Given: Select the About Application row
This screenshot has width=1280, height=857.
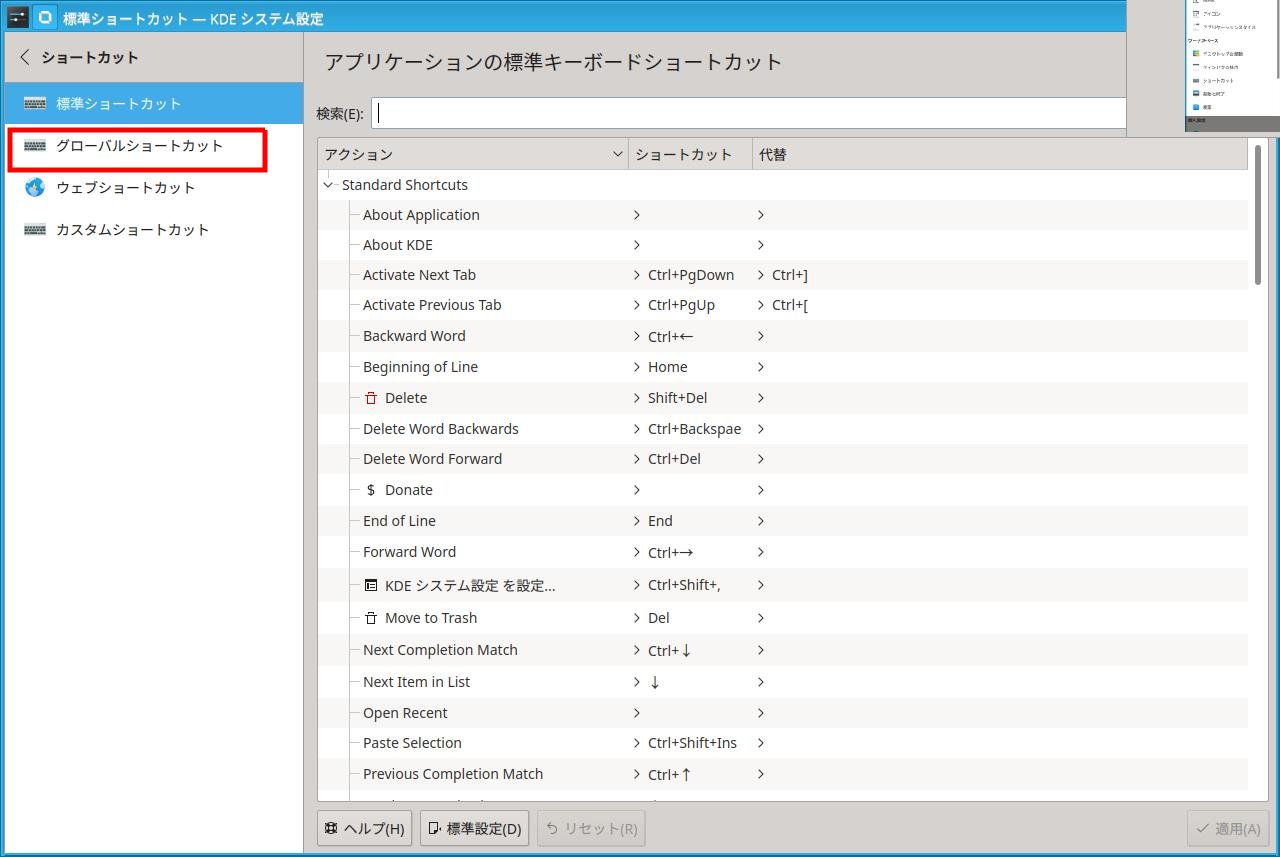Looking at the screenshot, I should 783,215.
